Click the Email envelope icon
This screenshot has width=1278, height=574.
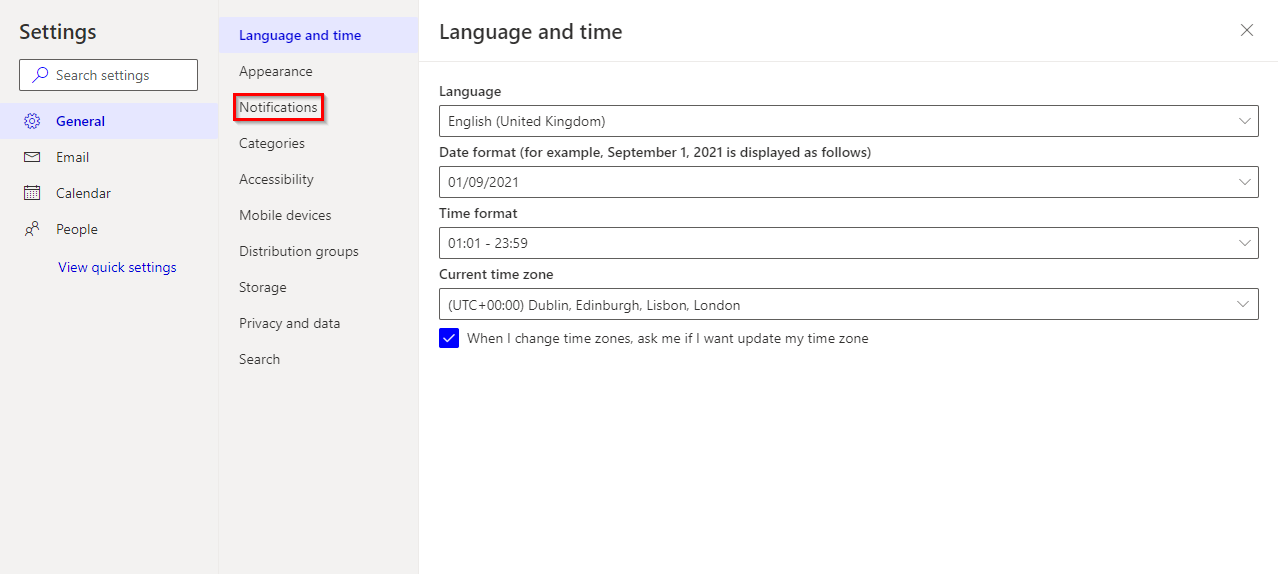pos(32,157)
